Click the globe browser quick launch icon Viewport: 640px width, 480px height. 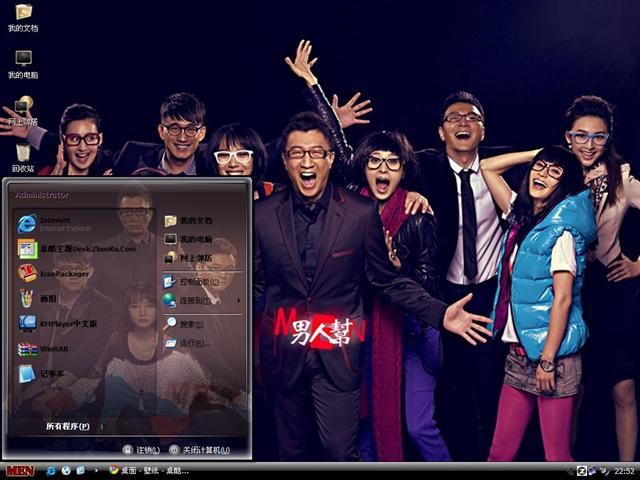tap(66, 471)
